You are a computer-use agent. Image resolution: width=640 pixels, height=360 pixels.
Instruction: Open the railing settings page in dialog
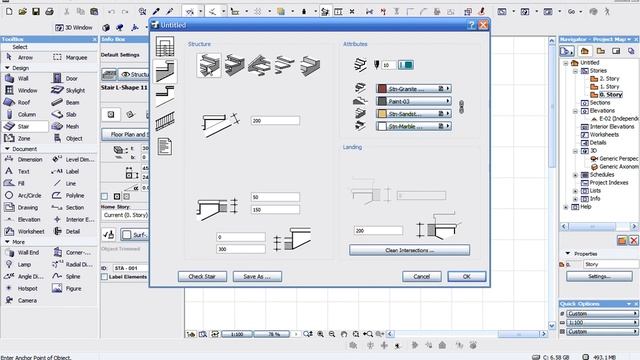(x=165, y=121)
